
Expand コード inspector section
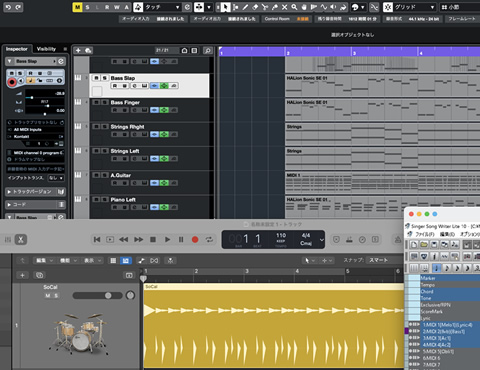coord(36,205)
